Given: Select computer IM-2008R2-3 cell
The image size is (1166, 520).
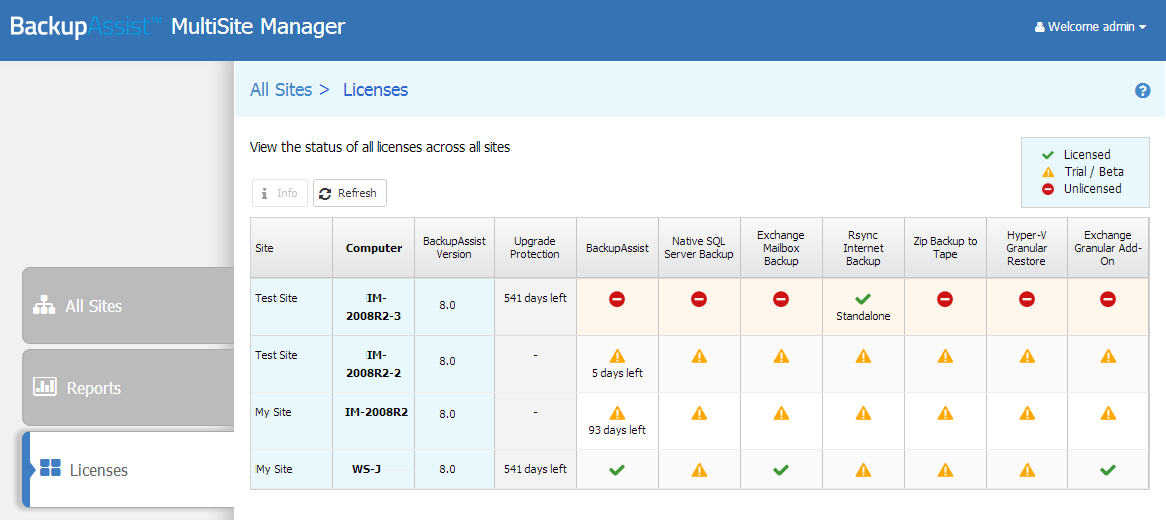Looking at the screenshot, I should [373, 307].
